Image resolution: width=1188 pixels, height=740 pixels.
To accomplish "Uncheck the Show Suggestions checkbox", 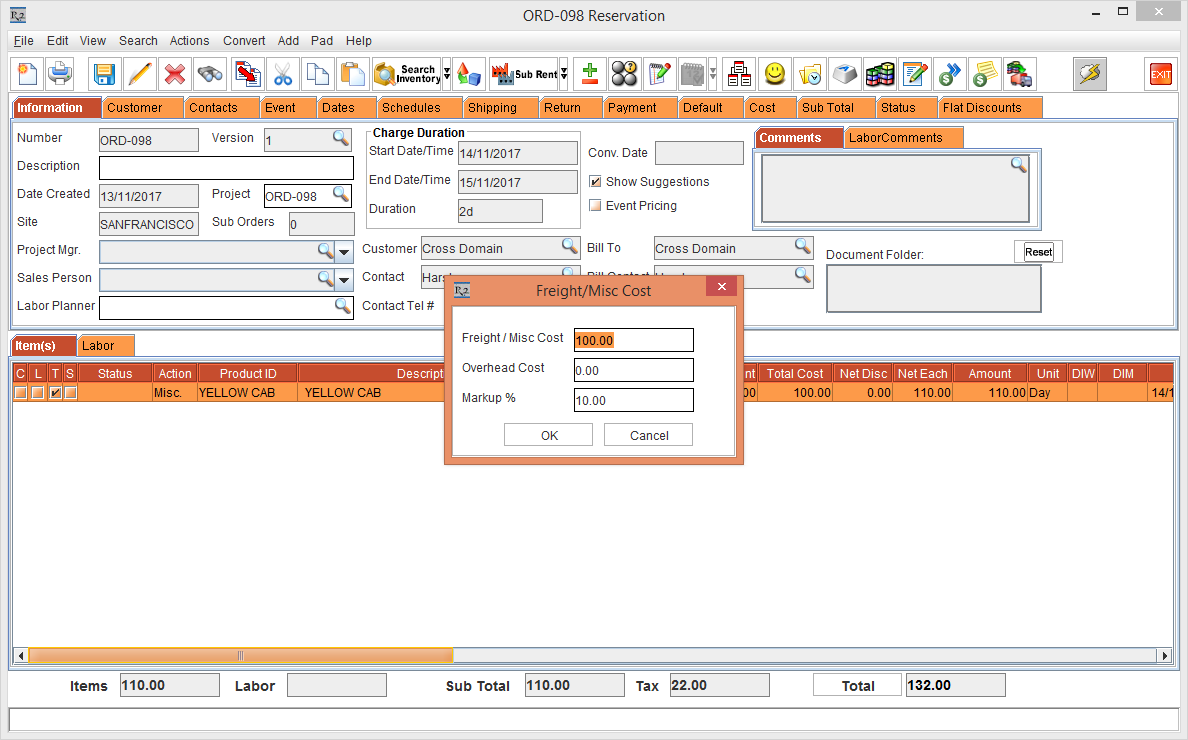I will (x=596, y=182).
